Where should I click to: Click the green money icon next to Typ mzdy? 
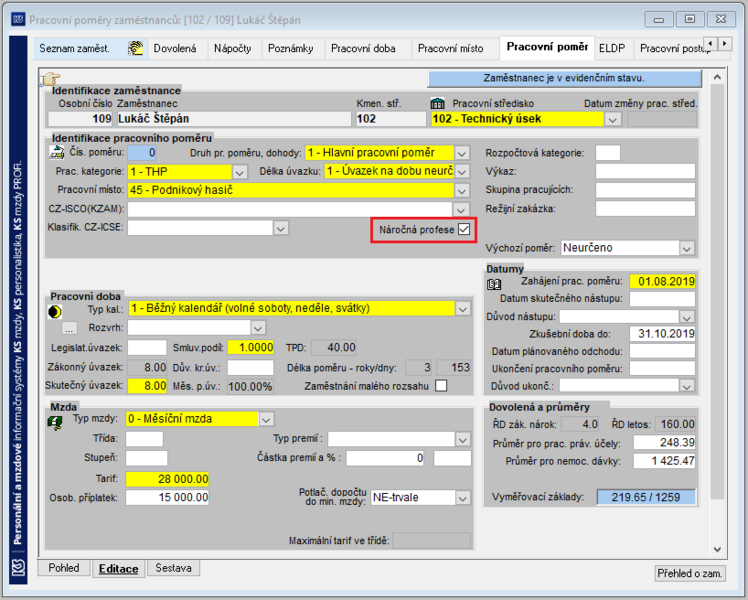[x=55, y=423]
